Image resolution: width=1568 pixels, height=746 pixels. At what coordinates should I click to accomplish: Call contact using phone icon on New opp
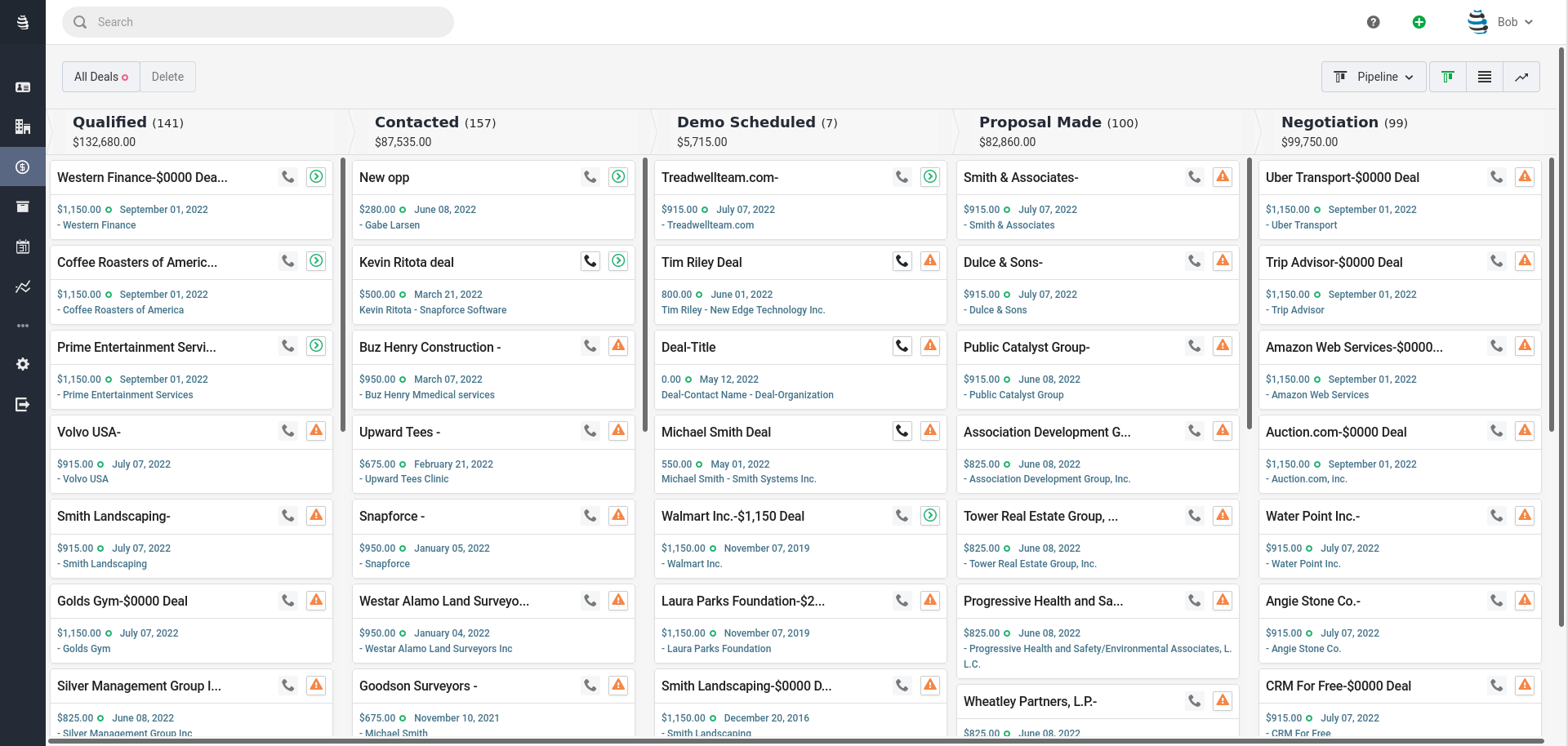[590, 176]
